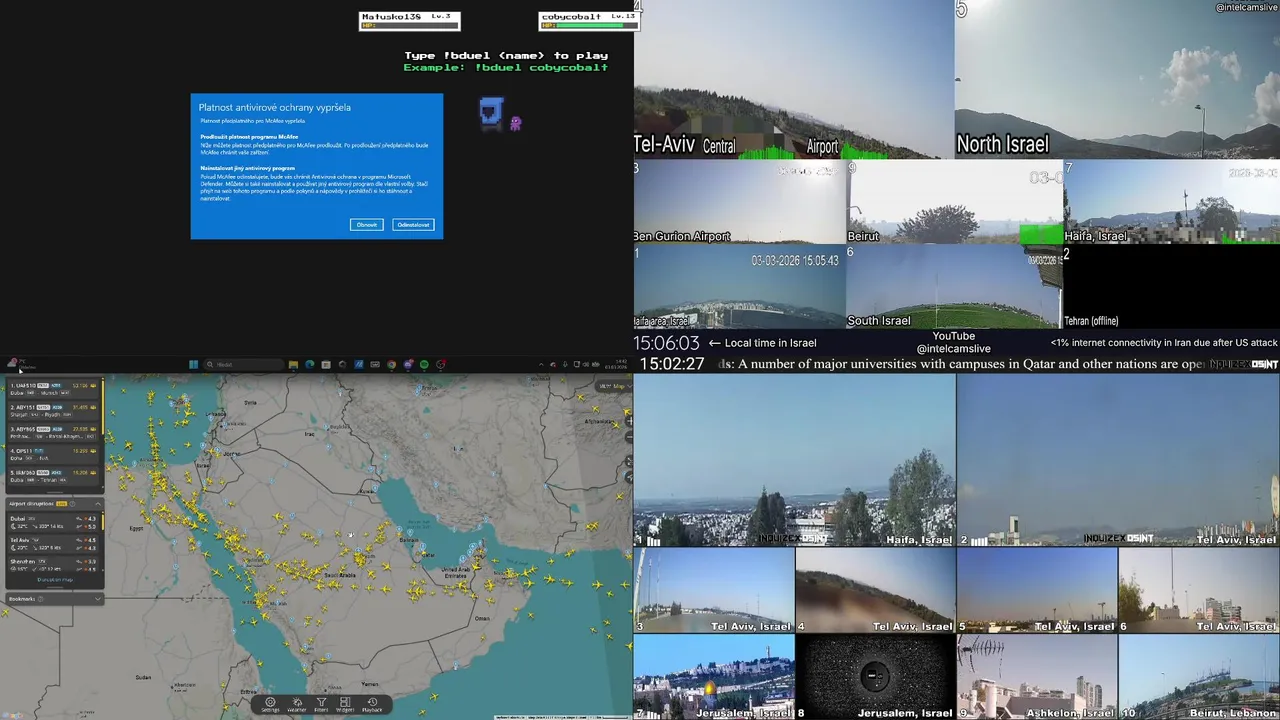The image size is (1280, 720).
Task: Select Dubai in Airport disruptions list
Action: point(52,524)
